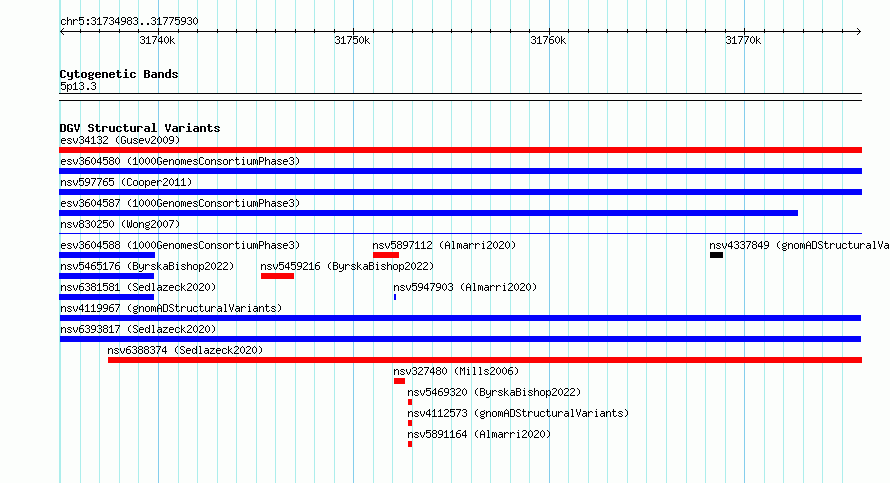Open nsv5891164 (Almarri2020) label
Image resolution: width=890 pixels, height=483 pixels.
(479, 434)
